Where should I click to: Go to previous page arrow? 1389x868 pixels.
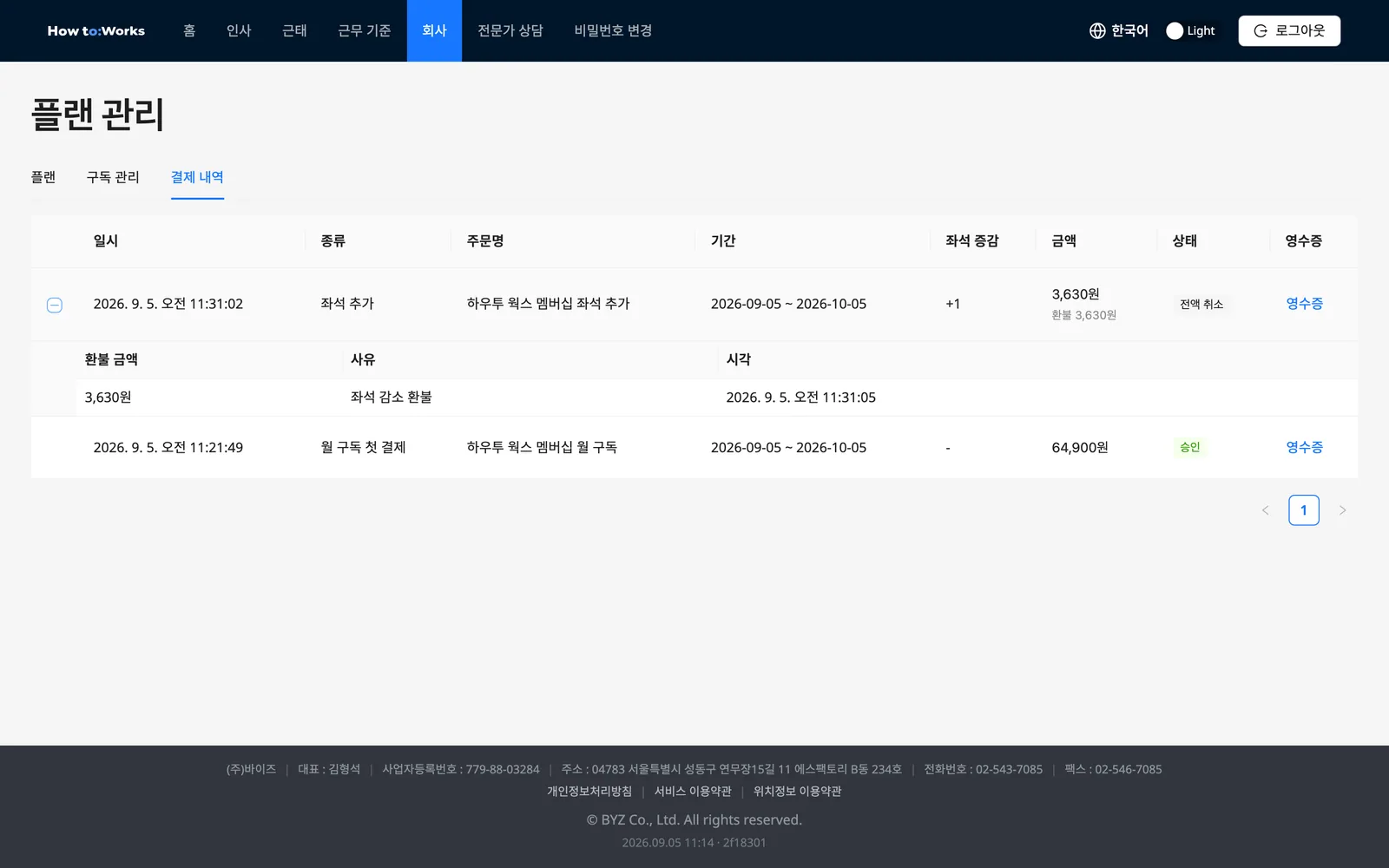pyautogui.click(x=1265, y=510)
